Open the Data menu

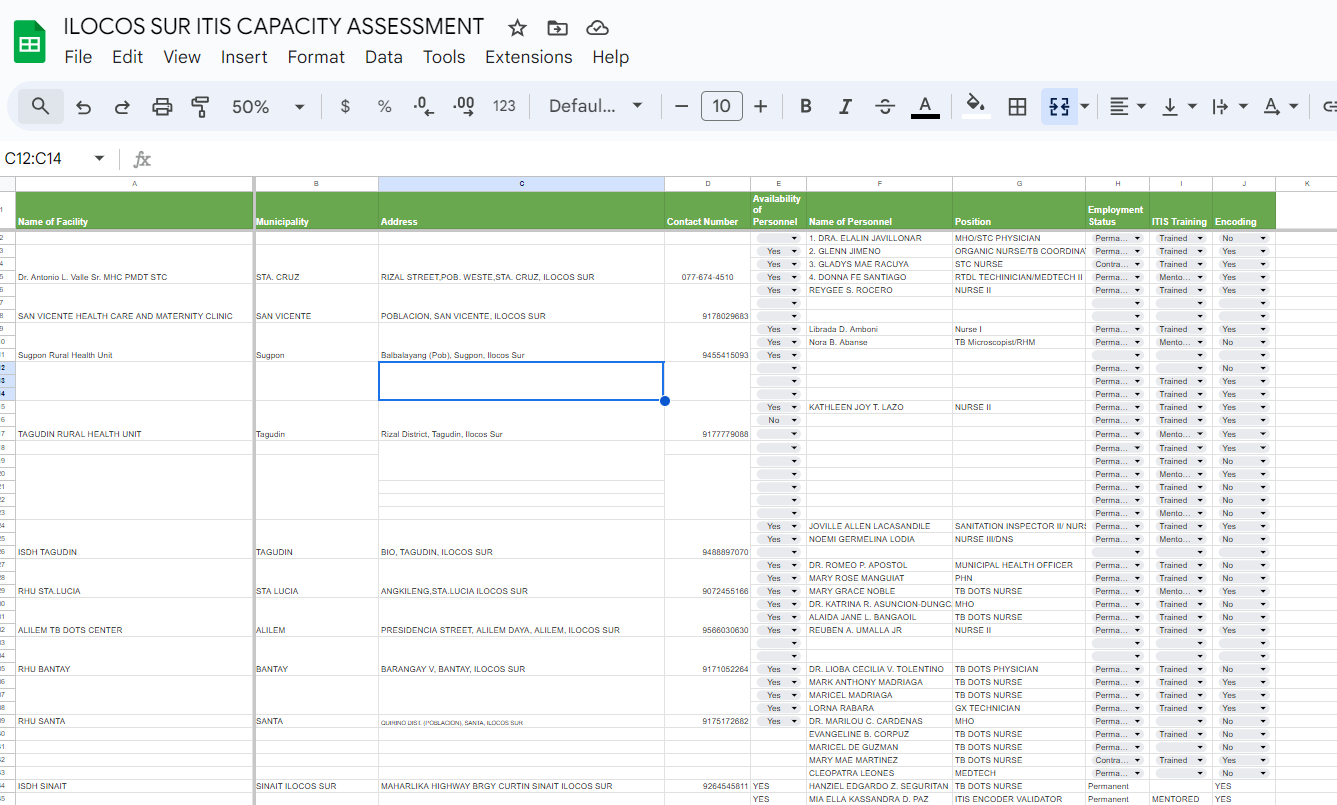(384, 57)
